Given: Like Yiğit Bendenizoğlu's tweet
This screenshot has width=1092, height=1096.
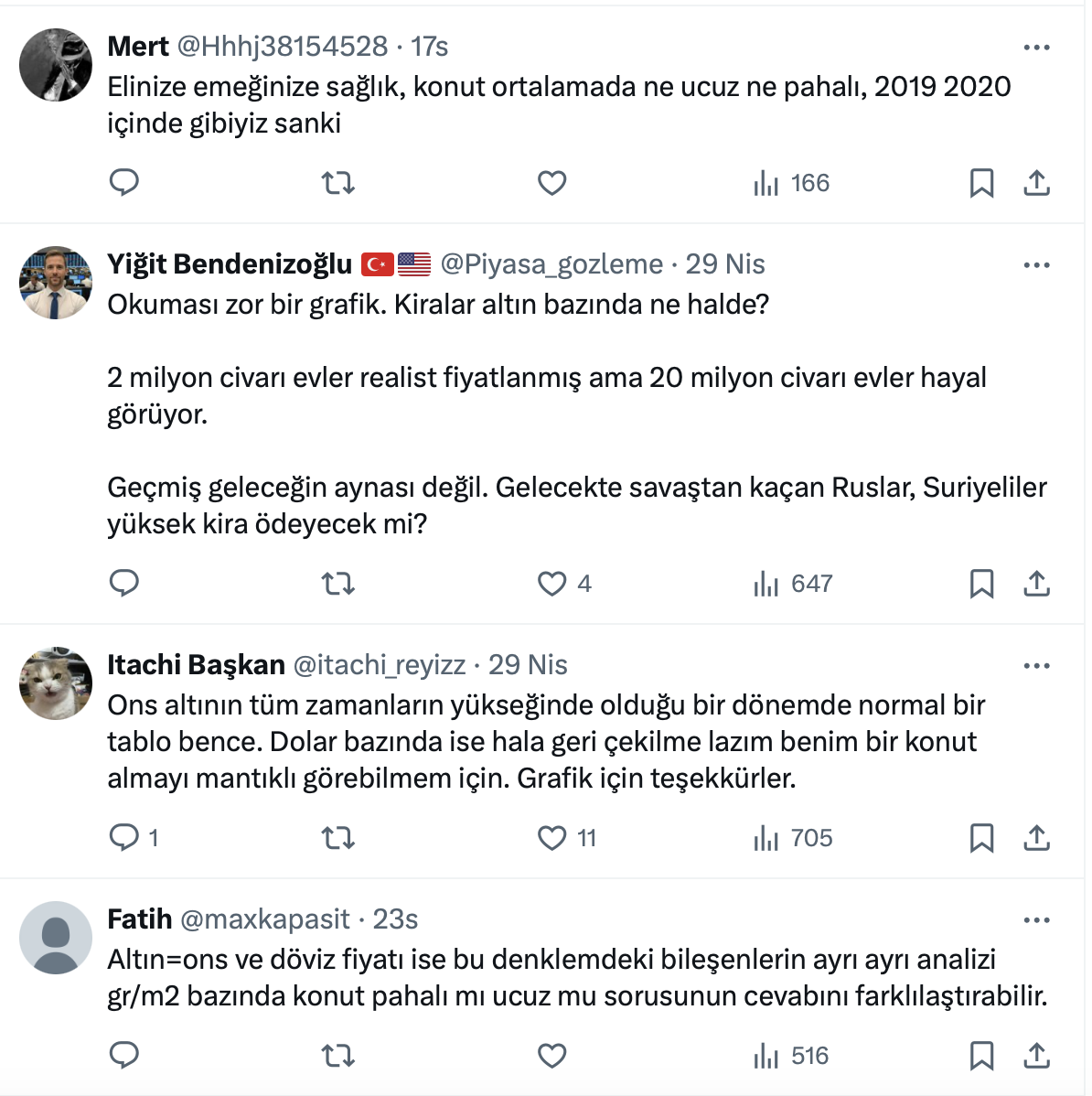Looking at the screenshot, I should click(551, 584).
